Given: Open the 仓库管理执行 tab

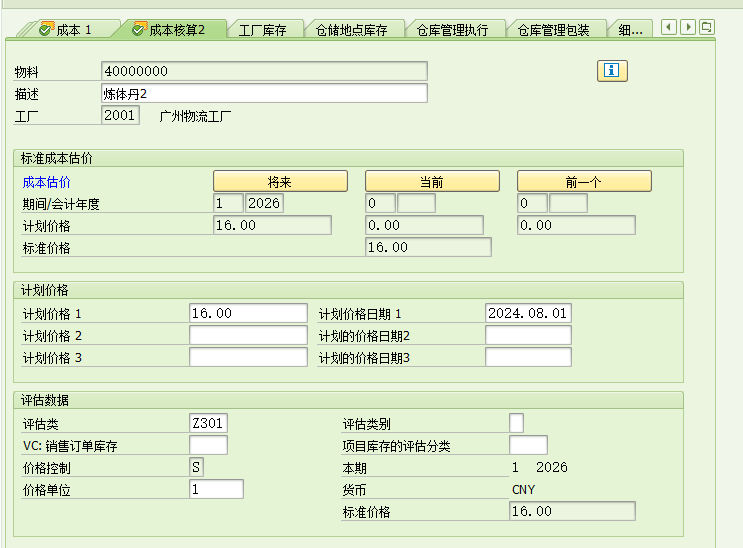Looking at the screenshot, I should (453, 30).
